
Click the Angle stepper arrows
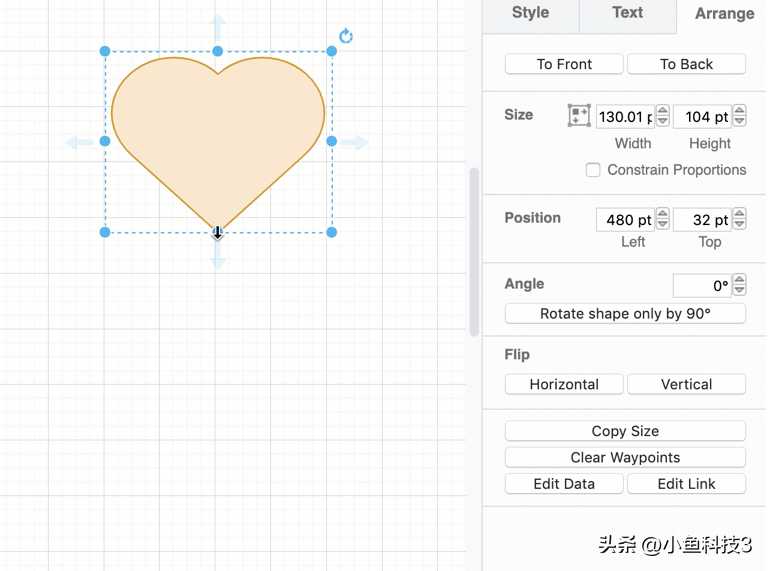coord(739,286)
